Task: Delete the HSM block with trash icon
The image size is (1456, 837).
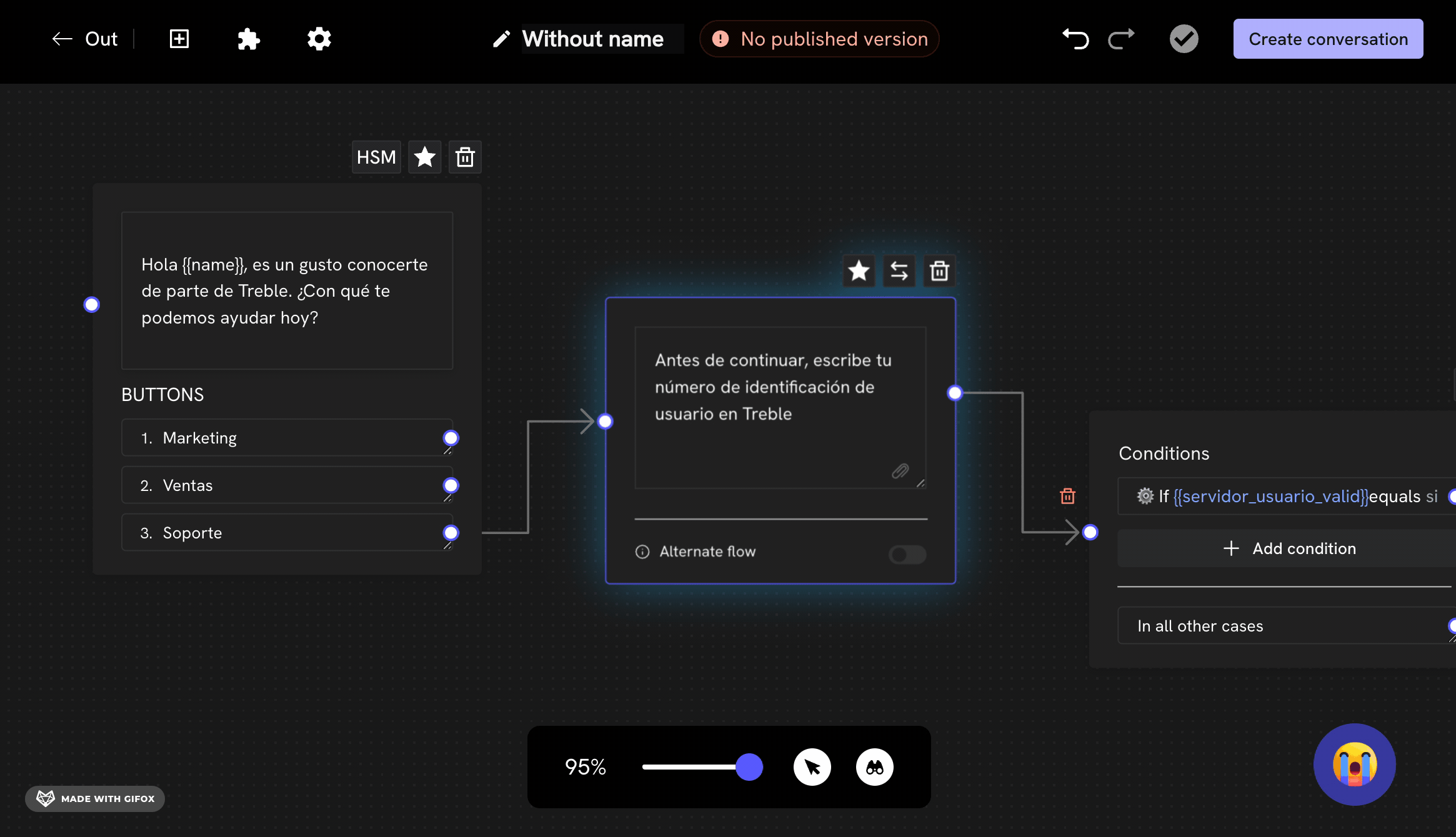Action: click(x=465, y=157)
